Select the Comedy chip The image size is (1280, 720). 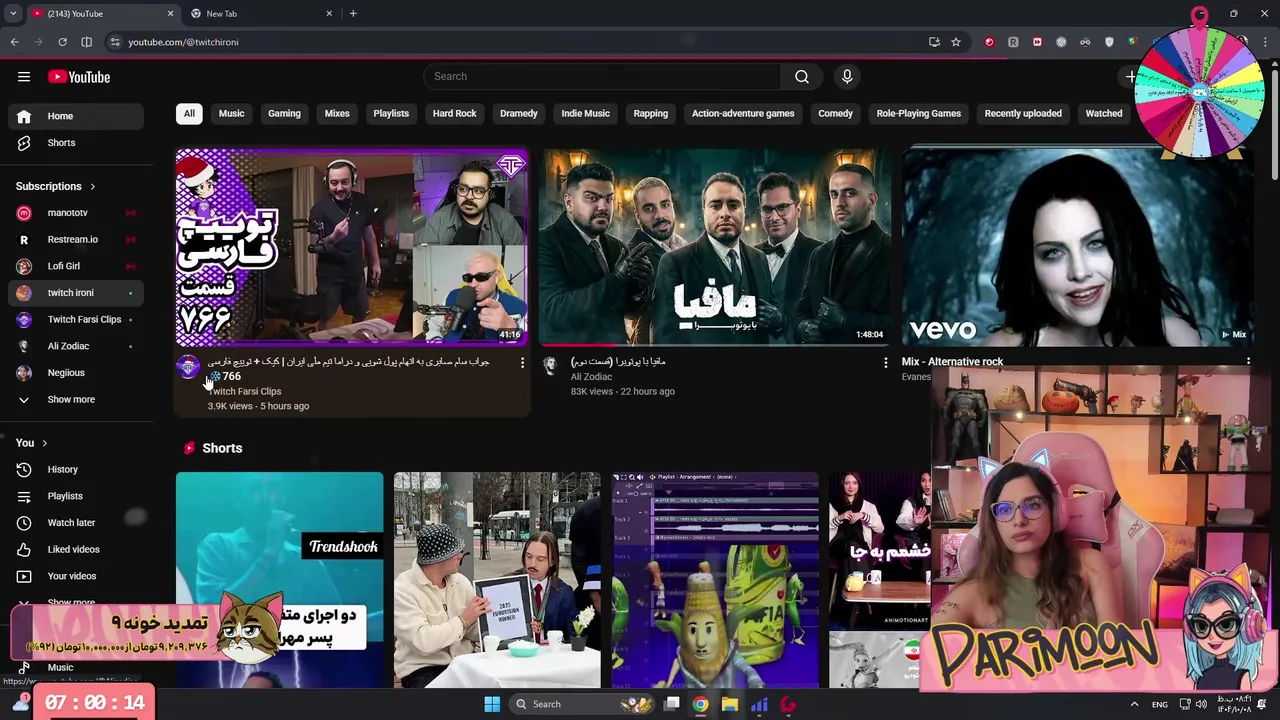(835, 114)
